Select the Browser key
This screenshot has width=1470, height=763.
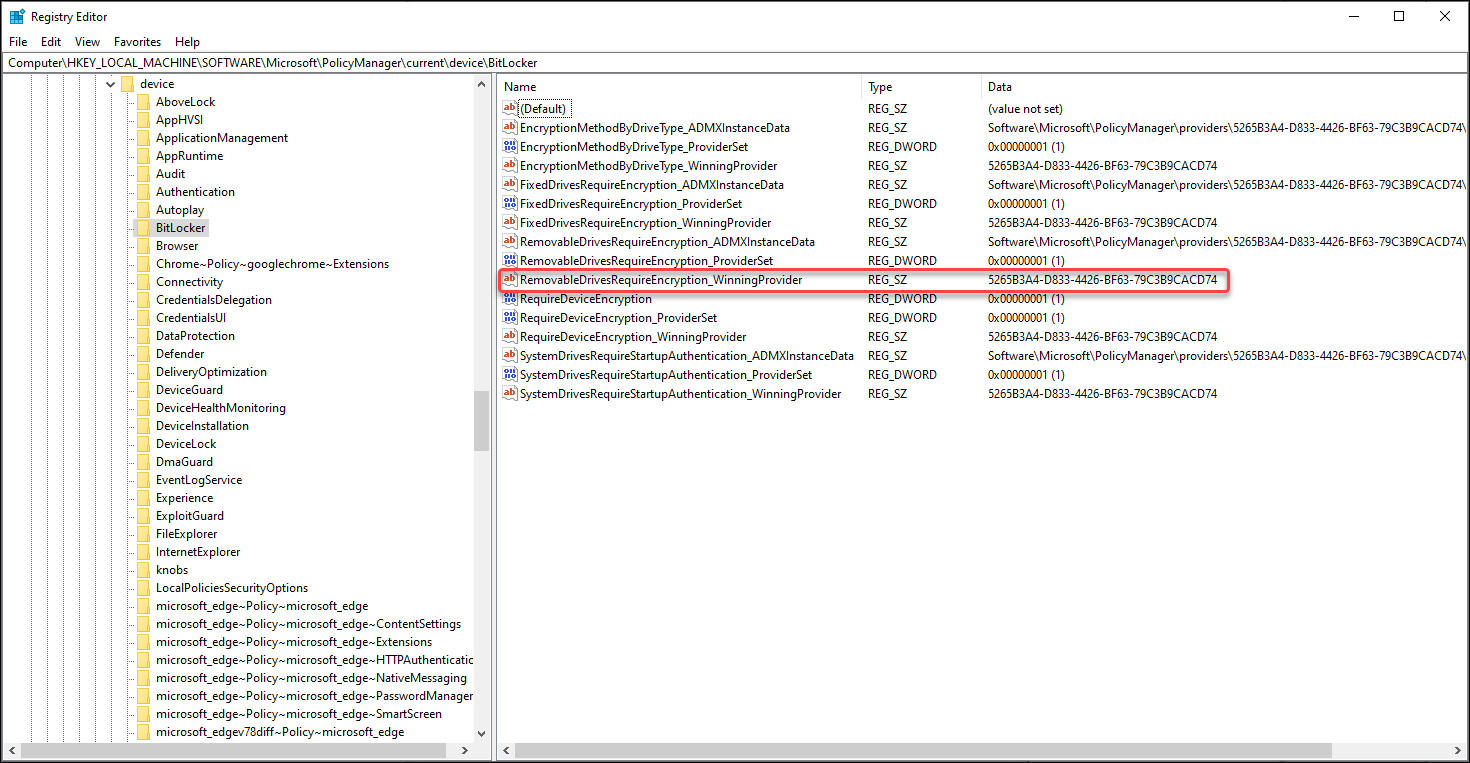pos(177,245)
